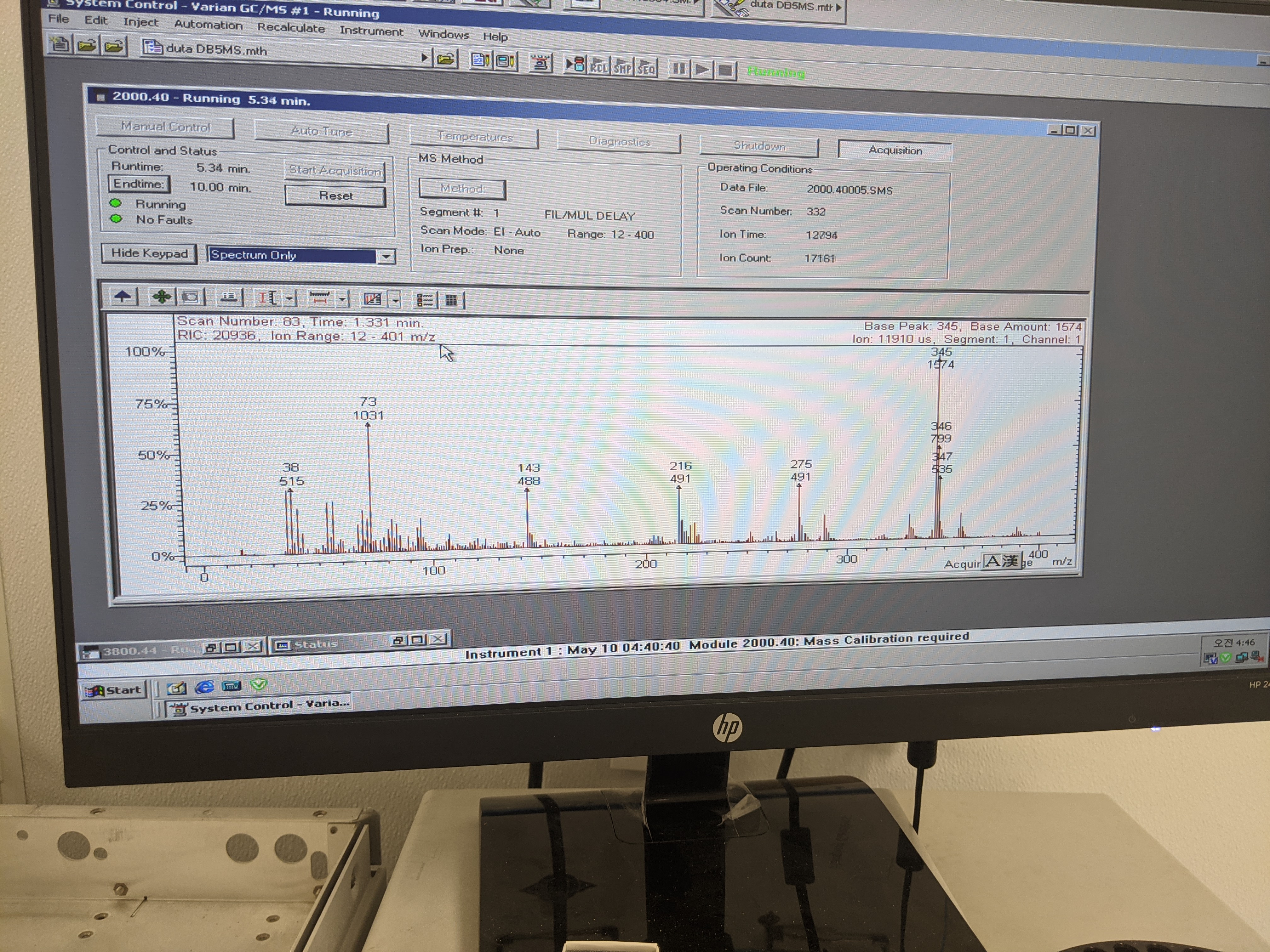This screenshot has width=1270, height=952.
Task: Open the vertical scale dropdown arrow
Action: (289, 298)
